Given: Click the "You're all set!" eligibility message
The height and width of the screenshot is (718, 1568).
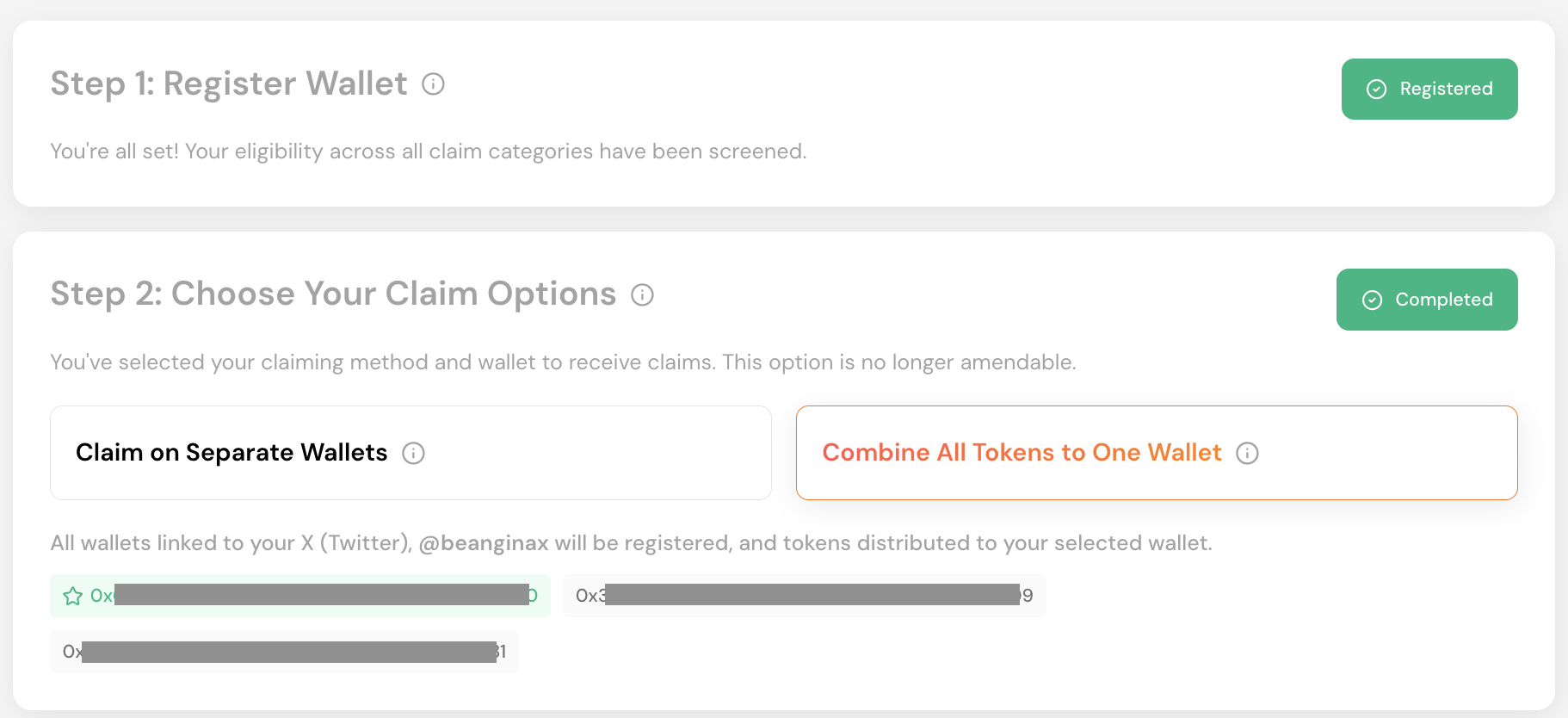Looking at the screenshot, I should pyautogui.click(x=428, y=152).
